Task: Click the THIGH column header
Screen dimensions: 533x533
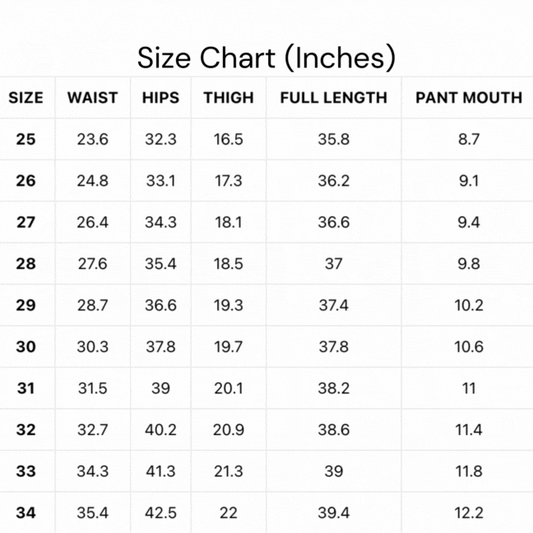Action: click(x=228, y=98)
